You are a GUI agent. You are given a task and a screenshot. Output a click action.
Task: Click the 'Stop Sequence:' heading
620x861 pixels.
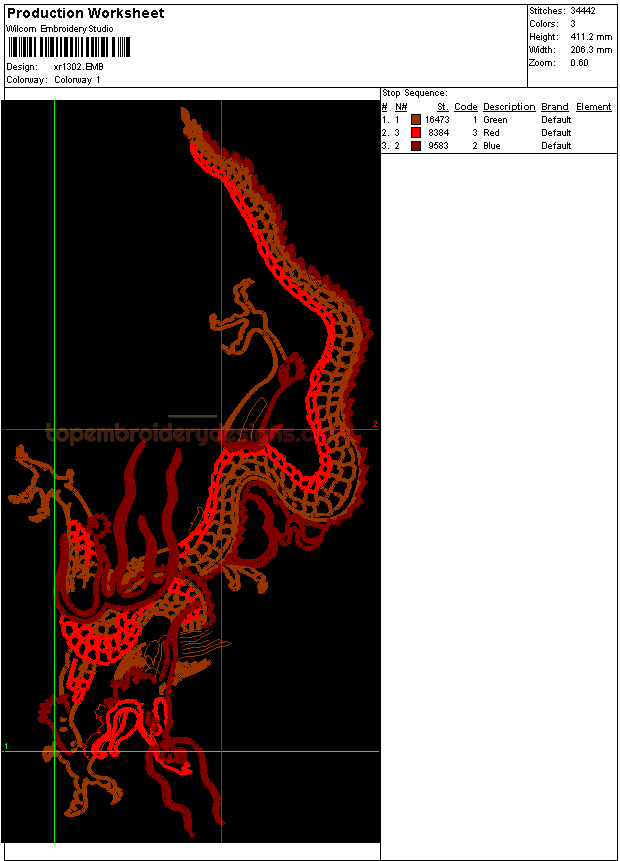(x=415, y=93)
